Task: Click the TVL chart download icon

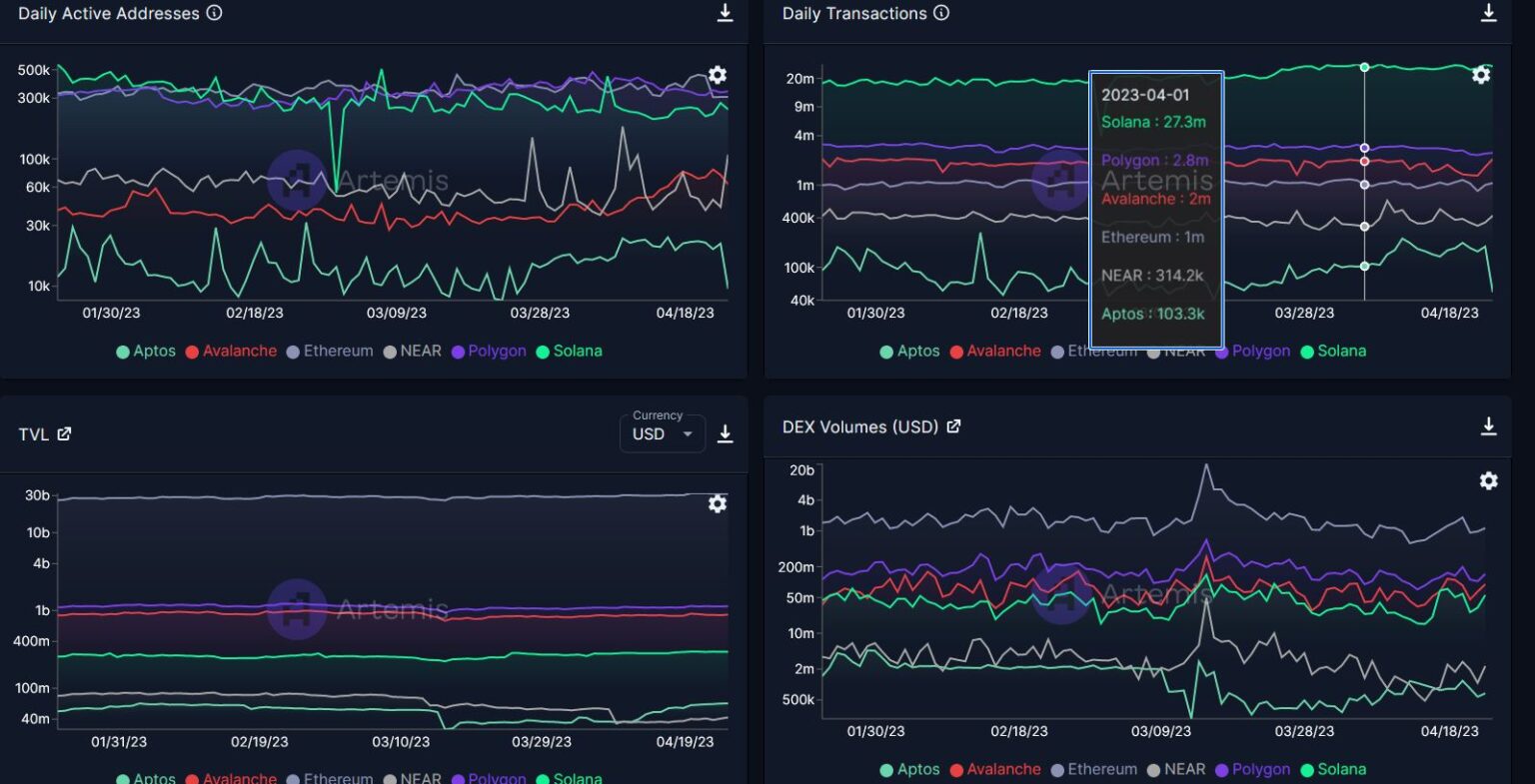Action: pyautogui.click(x=726, y=434)
